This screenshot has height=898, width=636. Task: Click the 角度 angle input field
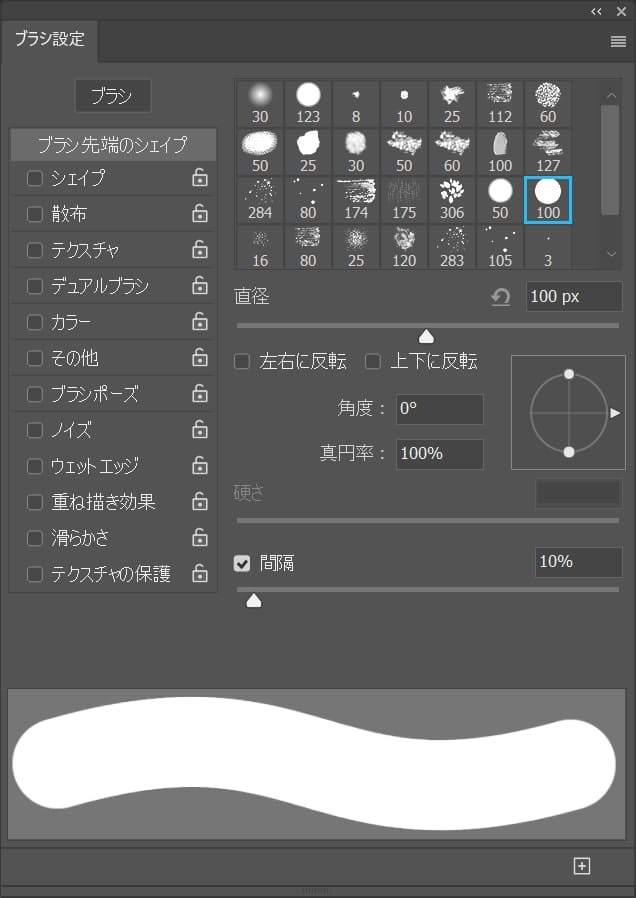click(x=440, y=409)
